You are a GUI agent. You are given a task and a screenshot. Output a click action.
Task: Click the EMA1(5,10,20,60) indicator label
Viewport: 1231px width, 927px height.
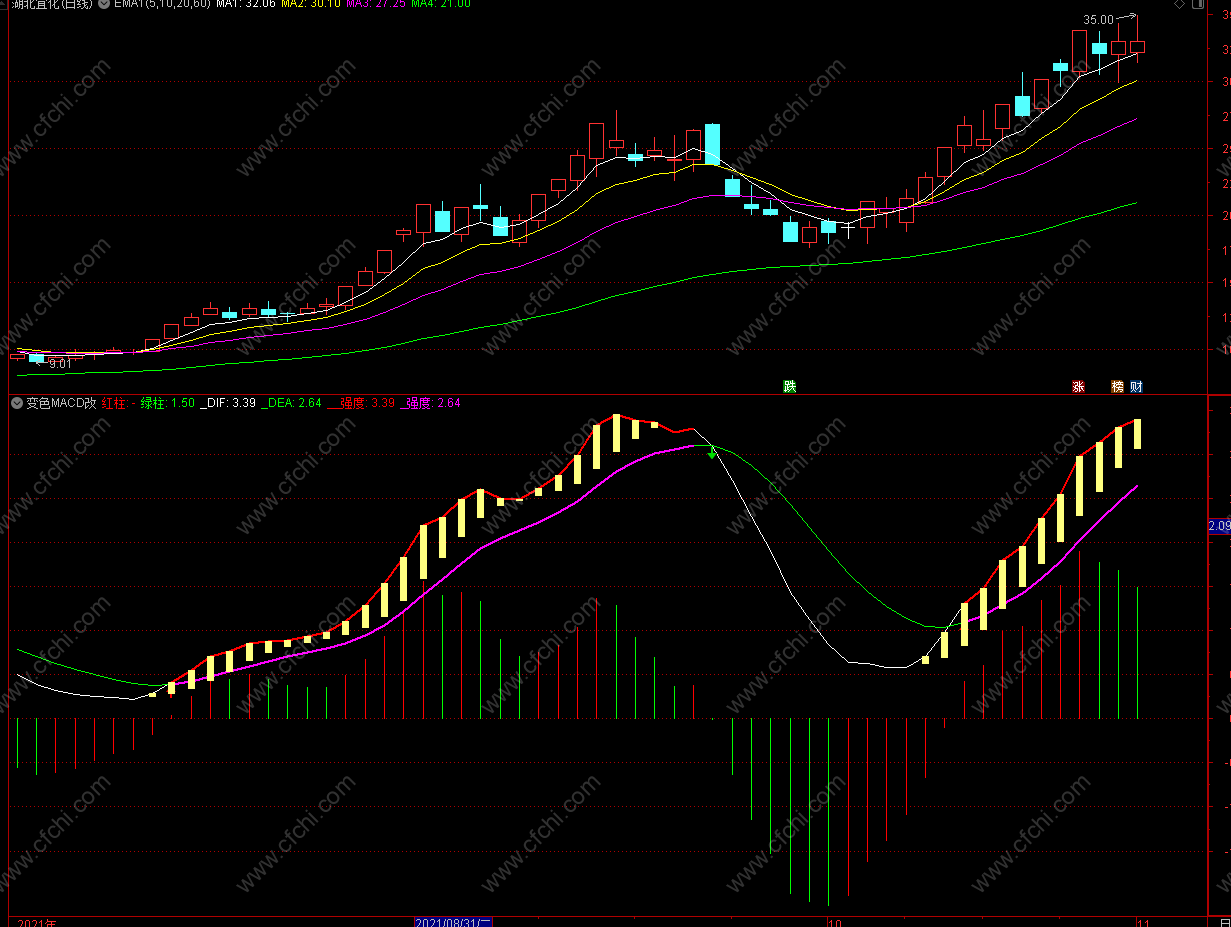[x=162, y=4]
